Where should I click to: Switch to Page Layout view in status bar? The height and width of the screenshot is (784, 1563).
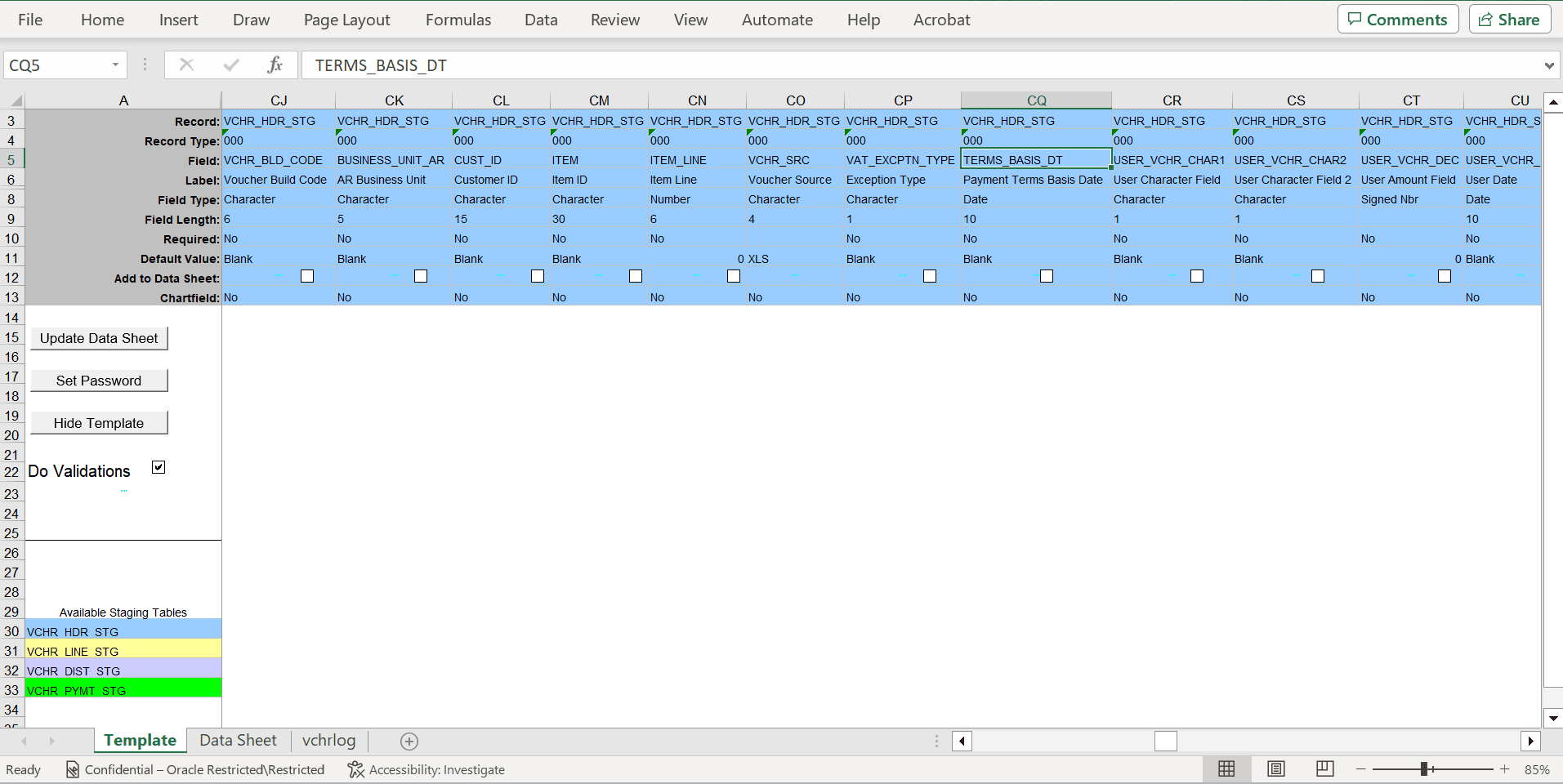pyautogui.click(x=1275, y=768)
